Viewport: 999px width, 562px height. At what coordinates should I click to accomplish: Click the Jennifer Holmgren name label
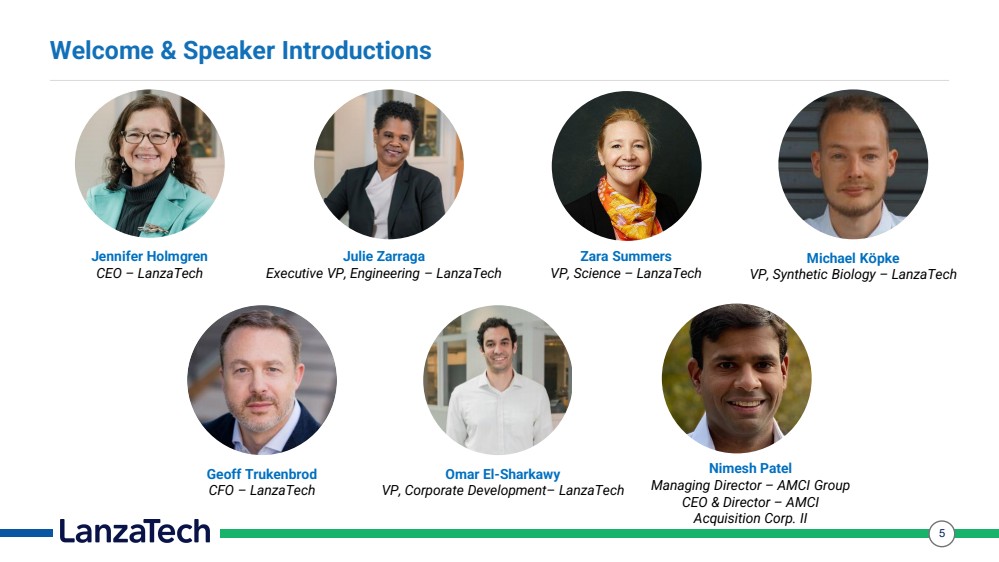pyautogui.click(x=149, y=256)
